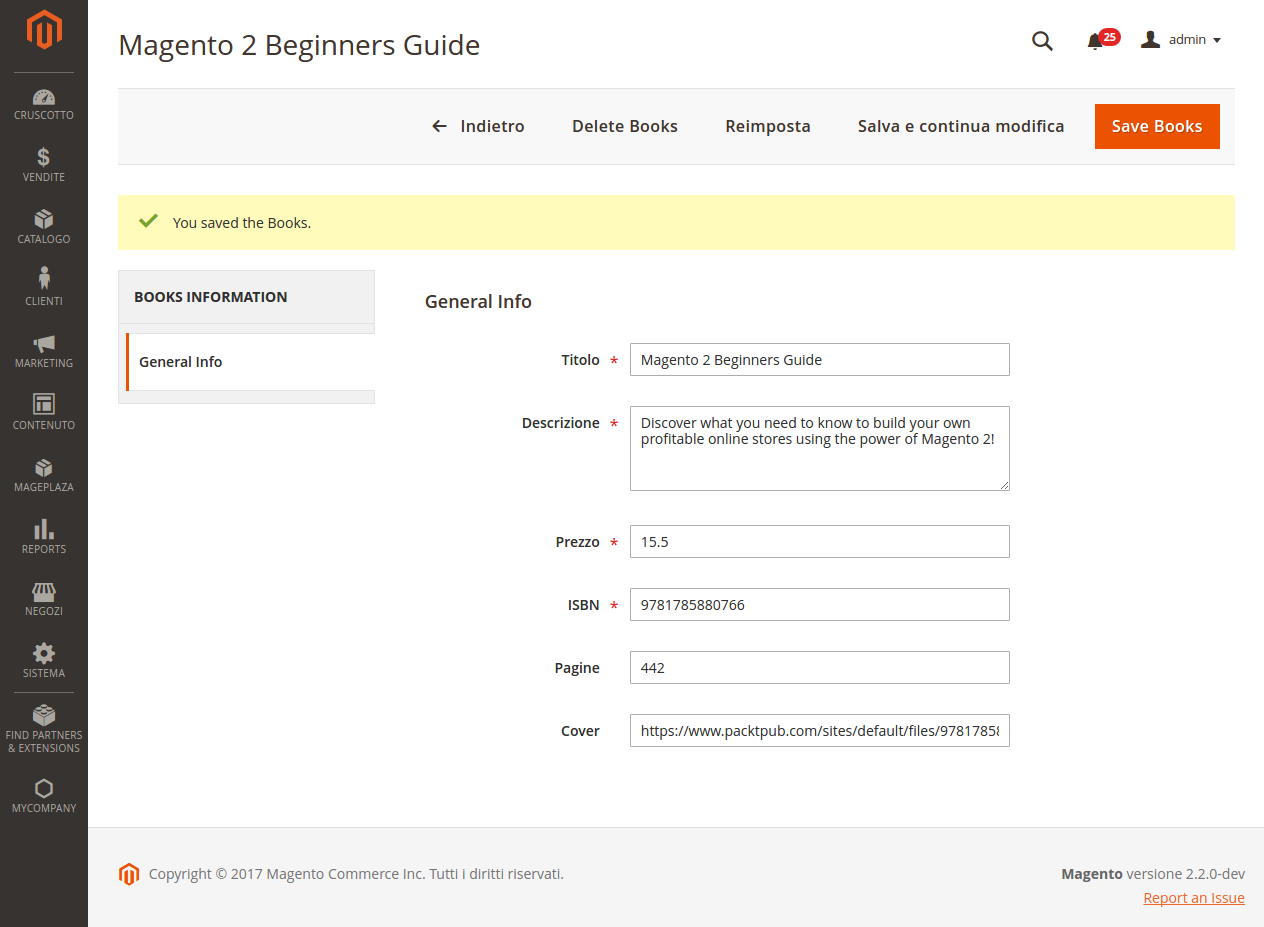Open Find Partners & Extensions
The image size is (1264, 927).
click(x=44, y=729)
